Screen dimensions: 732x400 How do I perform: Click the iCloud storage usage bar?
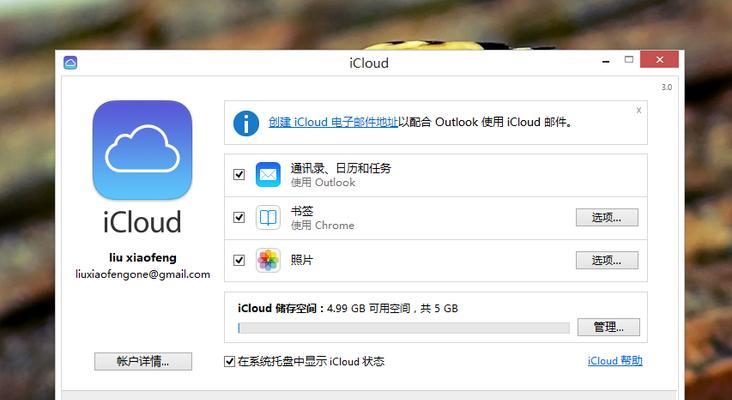403,328
